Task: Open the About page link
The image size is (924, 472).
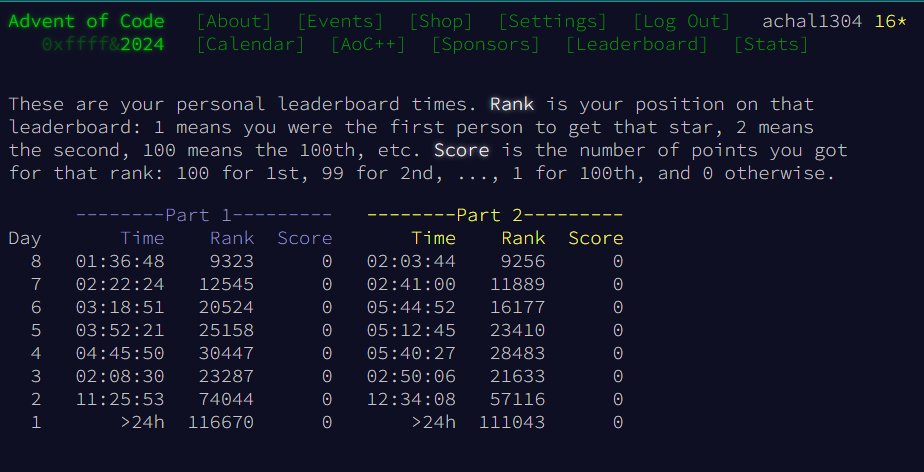Action: 233,22
